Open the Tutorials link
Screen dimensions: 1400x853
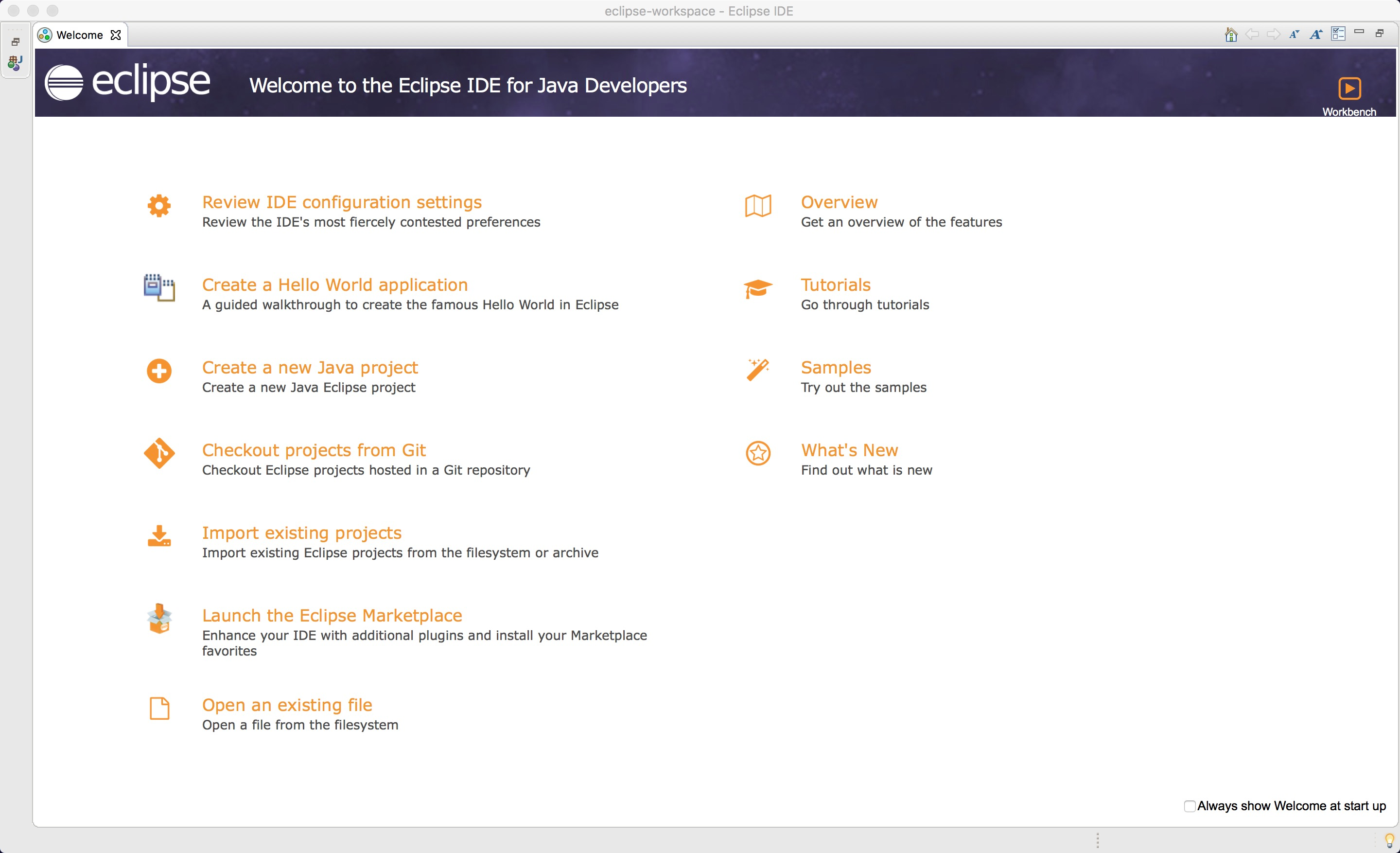(836, 284)
